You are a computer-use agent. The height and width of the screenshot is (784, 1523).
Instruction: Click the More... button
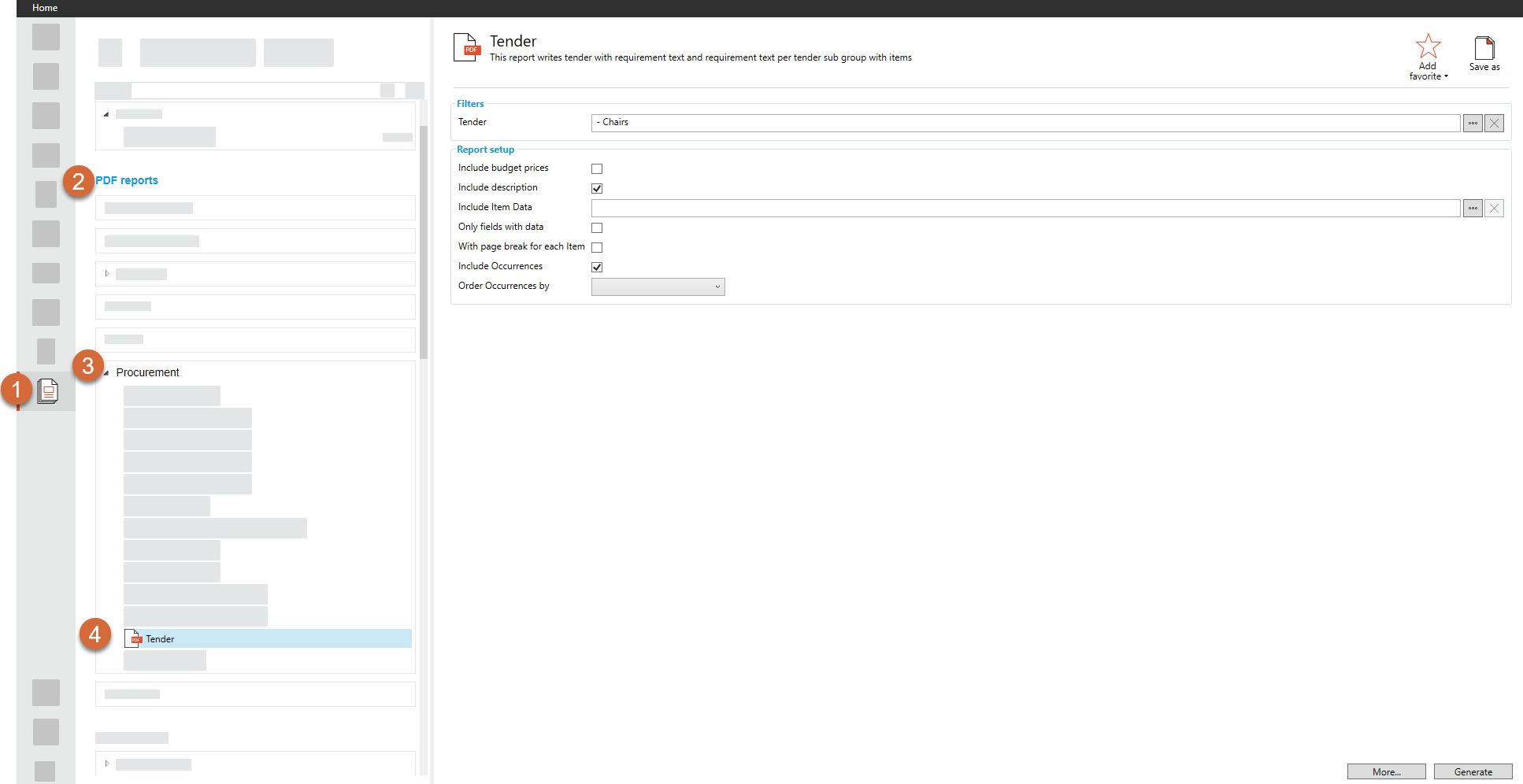pyautogui.click(x=1385, y=771)
